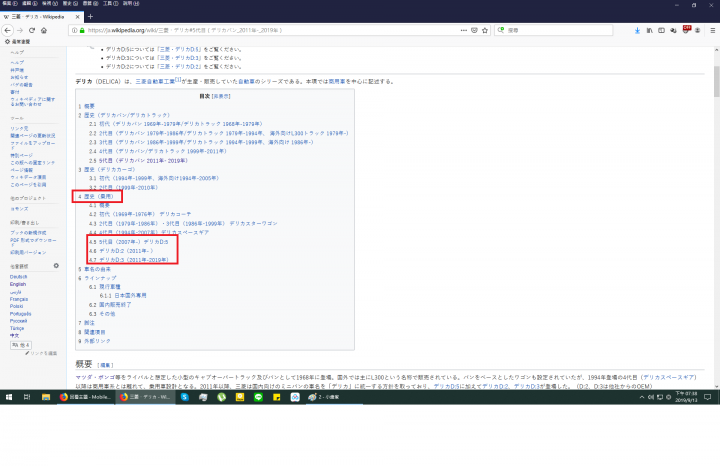Image resolution: width=720 pixels, height=466 pixels.
Task: Show site information for the wikipedia.org address
Action: tap(74, 30)
